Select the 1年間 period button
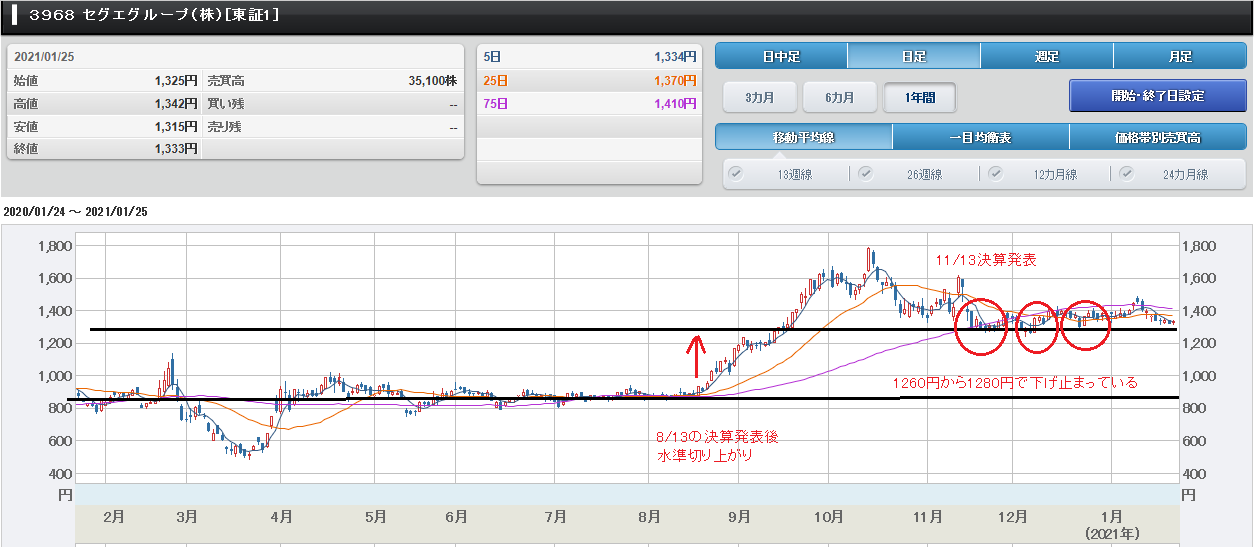Screen dimensions: 1256x550 point(919,97)
